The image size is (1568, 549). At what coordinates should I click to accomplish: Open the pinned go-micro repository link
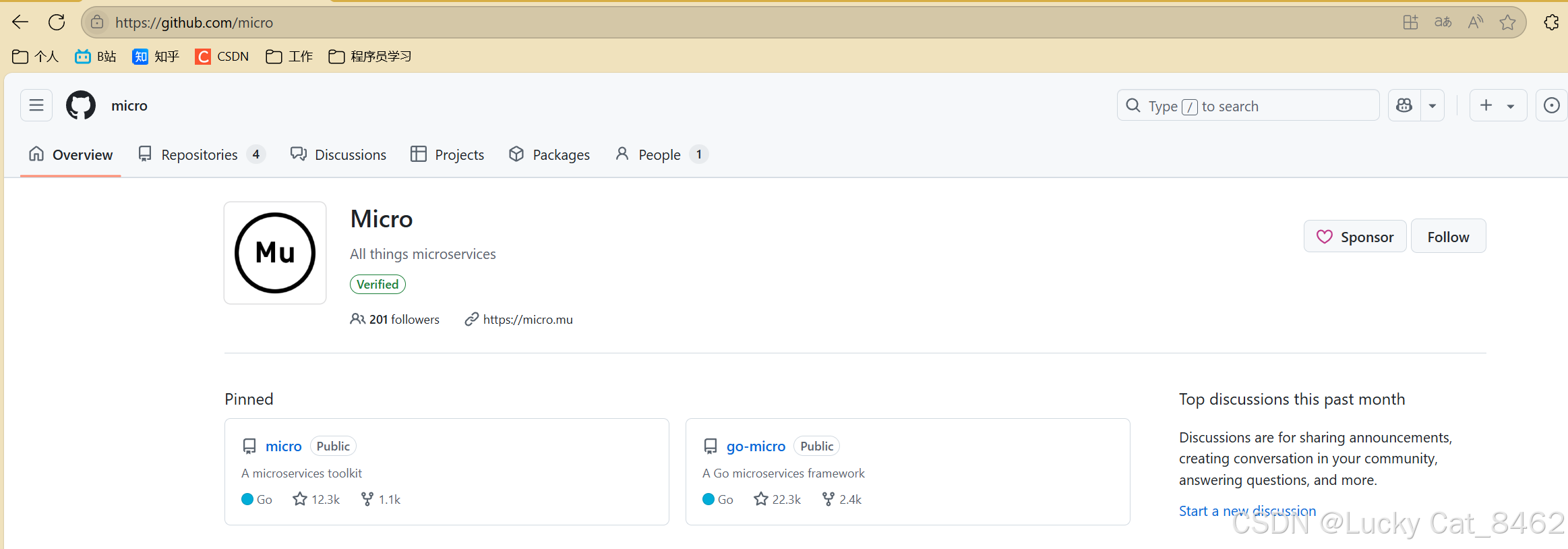[756, 446]
